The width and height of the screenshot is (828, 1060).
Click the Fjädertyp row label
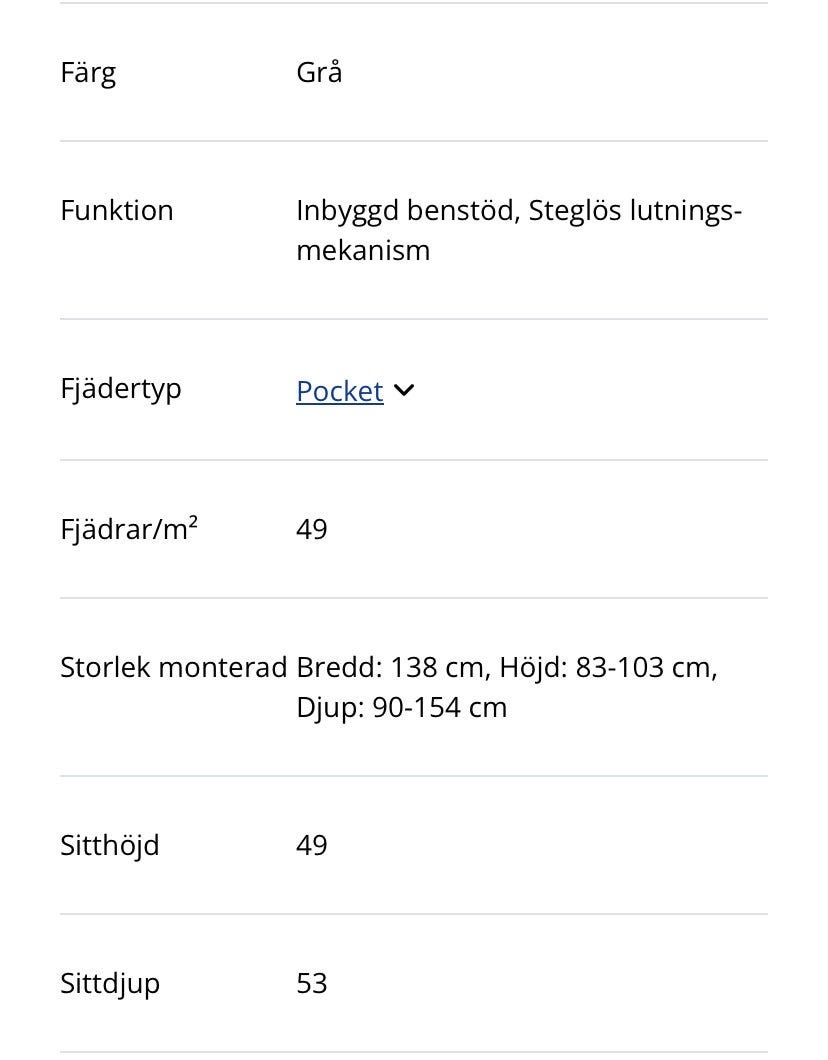tap(121, 388)
